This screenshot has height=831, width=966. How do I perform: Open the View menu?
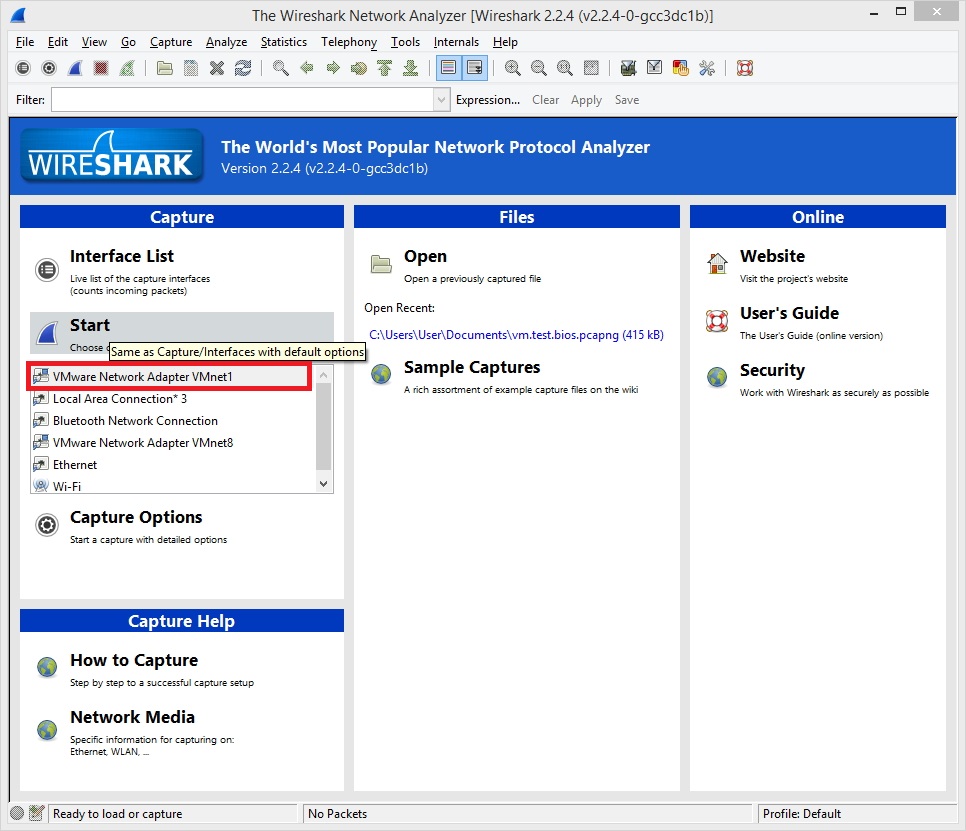coord(94,42)
